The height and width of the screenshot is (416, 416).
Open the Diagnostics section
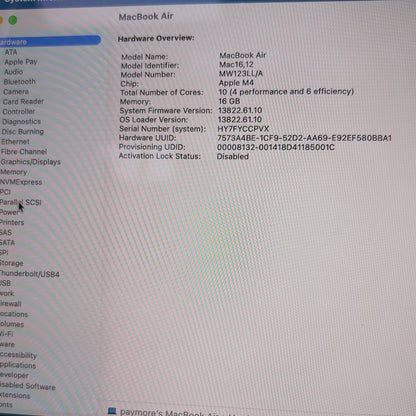(x=21, y=122)
